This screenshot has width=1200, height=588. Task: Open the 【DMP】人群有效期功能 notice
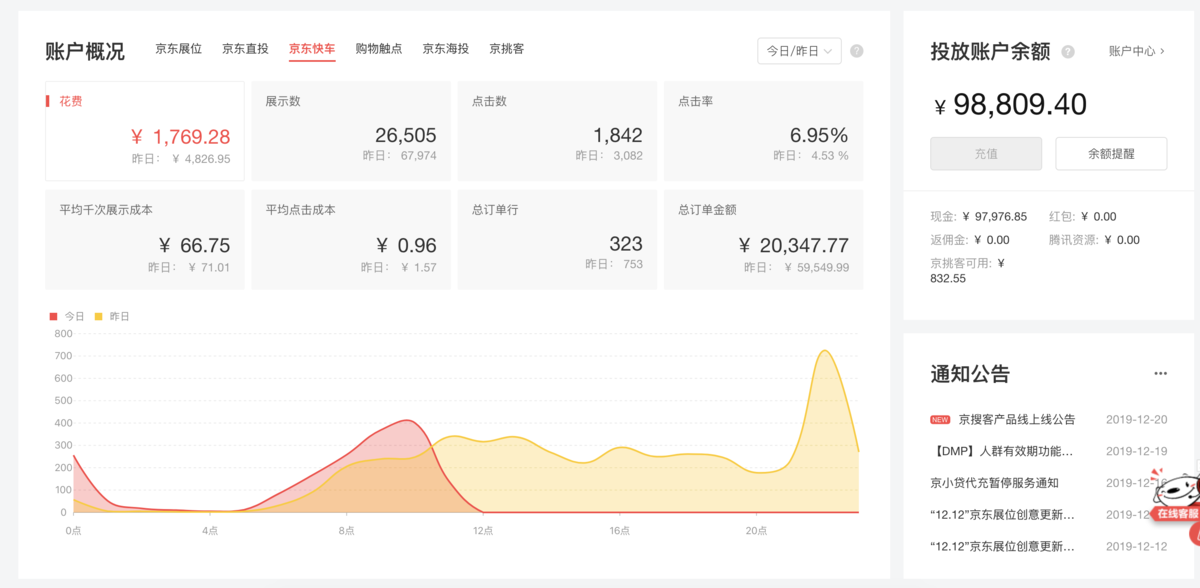click(1002, 451)
